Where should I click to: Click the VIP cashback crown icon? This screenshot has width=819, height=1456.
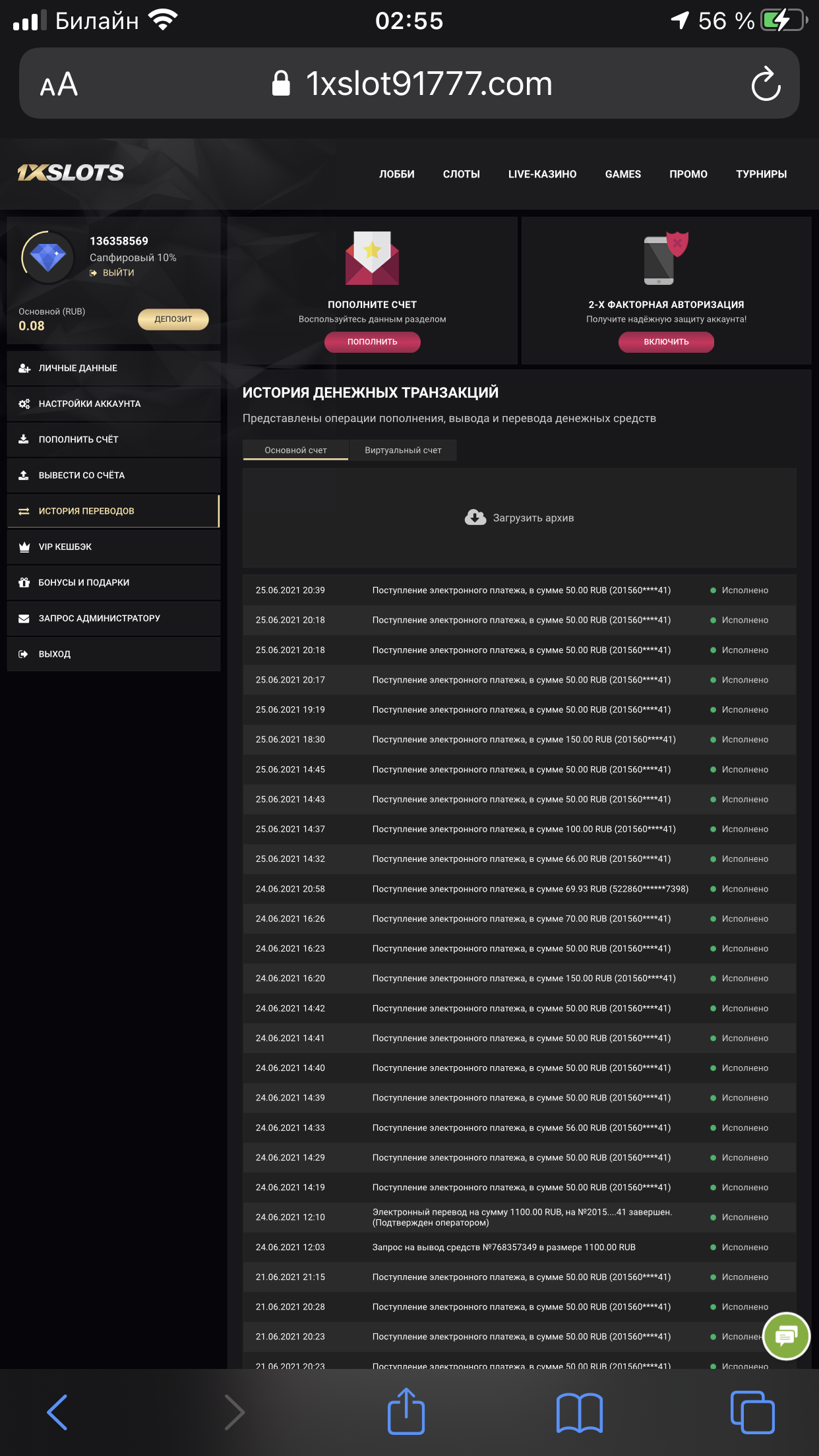coord(24,547)
